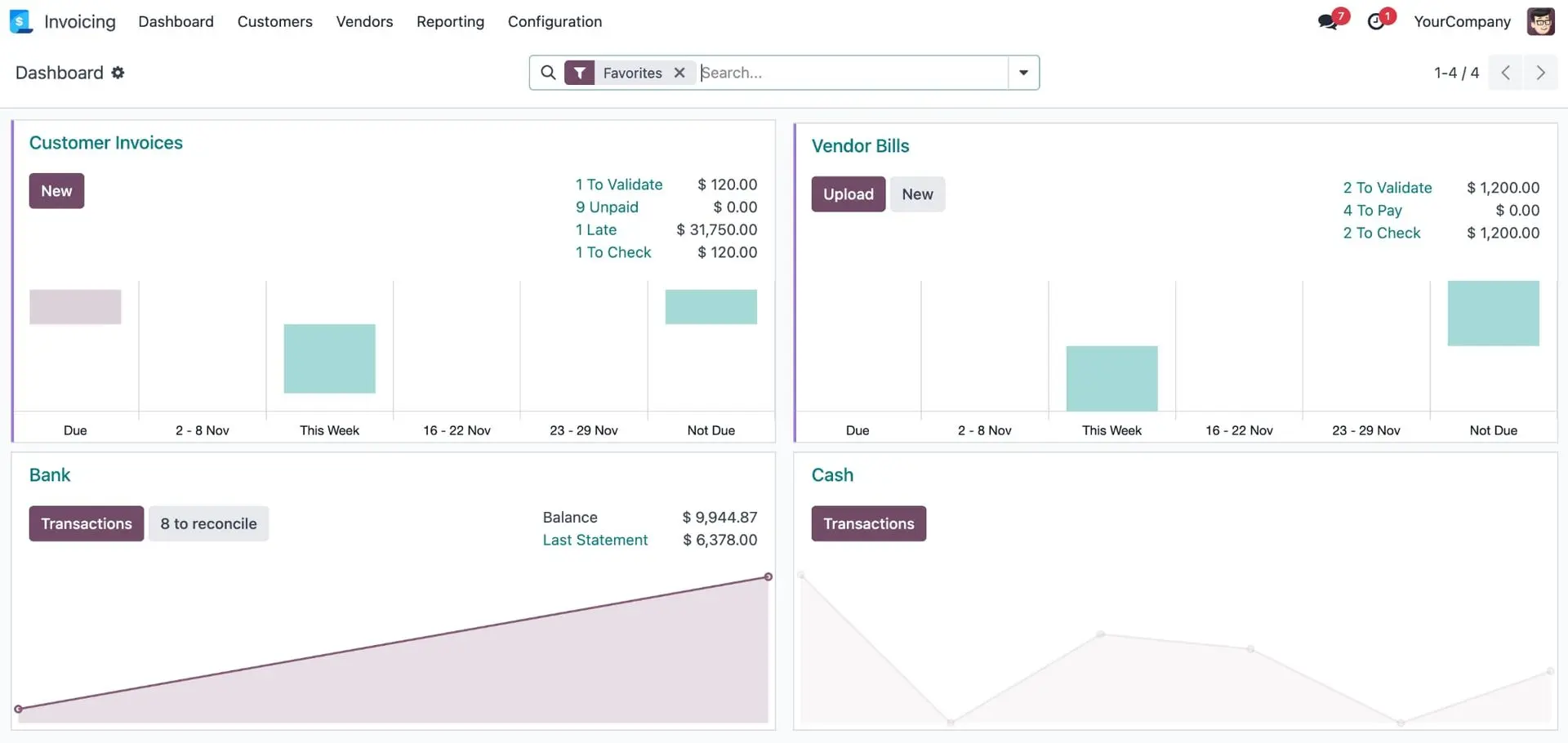The image size is (1568, 743).
Task: Open the Configuration menu
Action: click(x=555, y=21)
